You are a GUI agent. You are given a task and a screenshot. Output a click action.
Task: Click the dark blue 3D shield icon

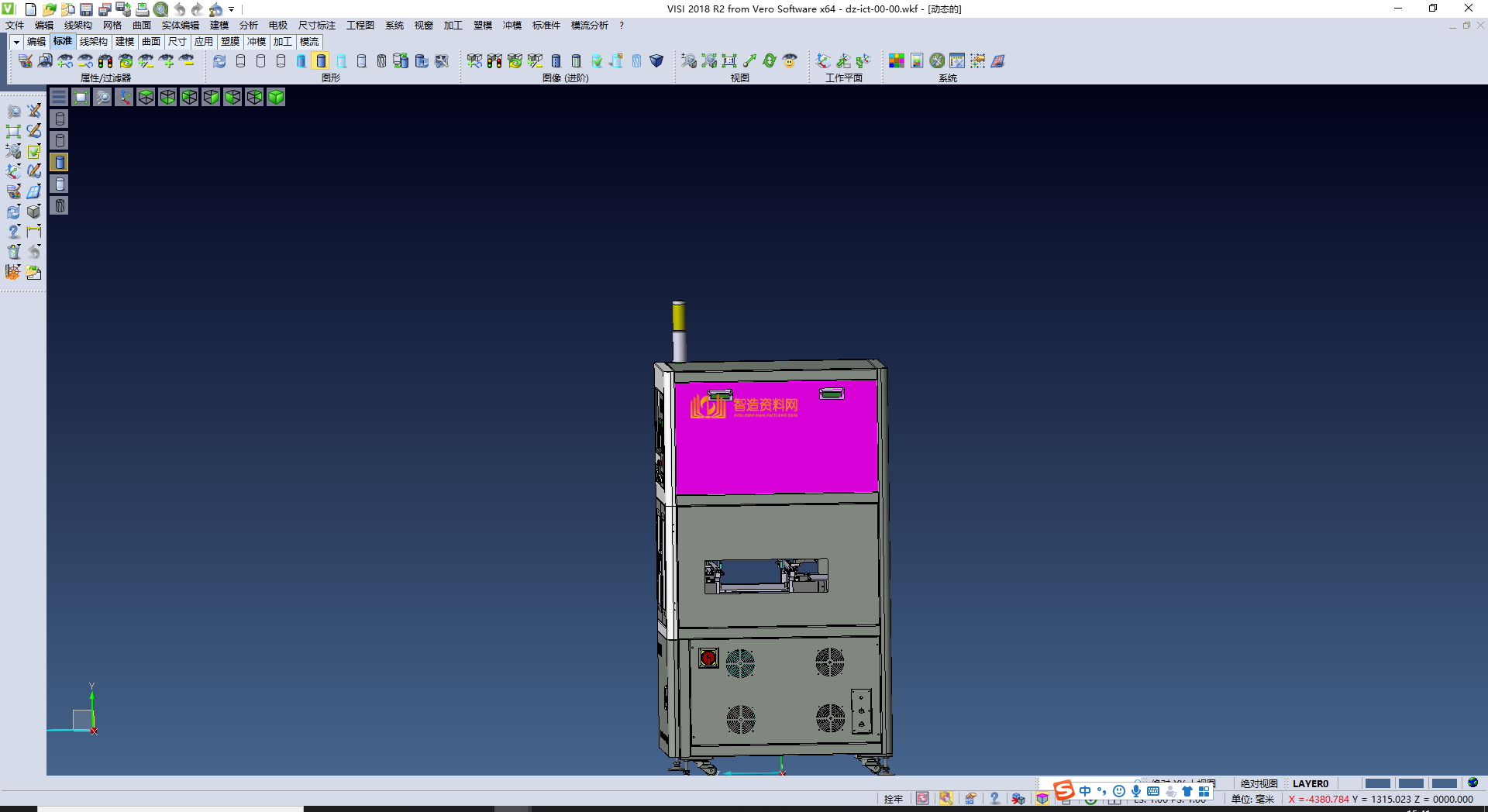pyautogui.click(x=656, y=60)
